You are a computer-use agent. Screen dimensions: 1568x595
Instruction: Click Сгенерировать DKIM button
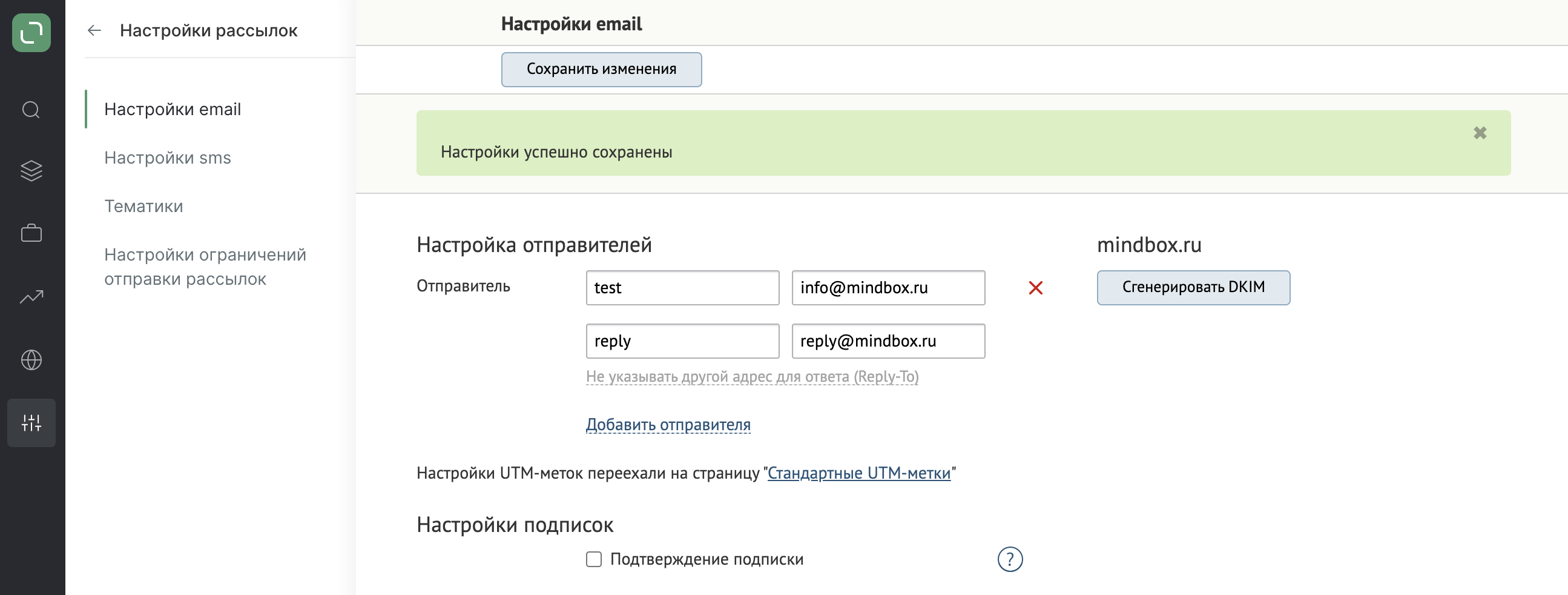click(x=1193, y=287)
